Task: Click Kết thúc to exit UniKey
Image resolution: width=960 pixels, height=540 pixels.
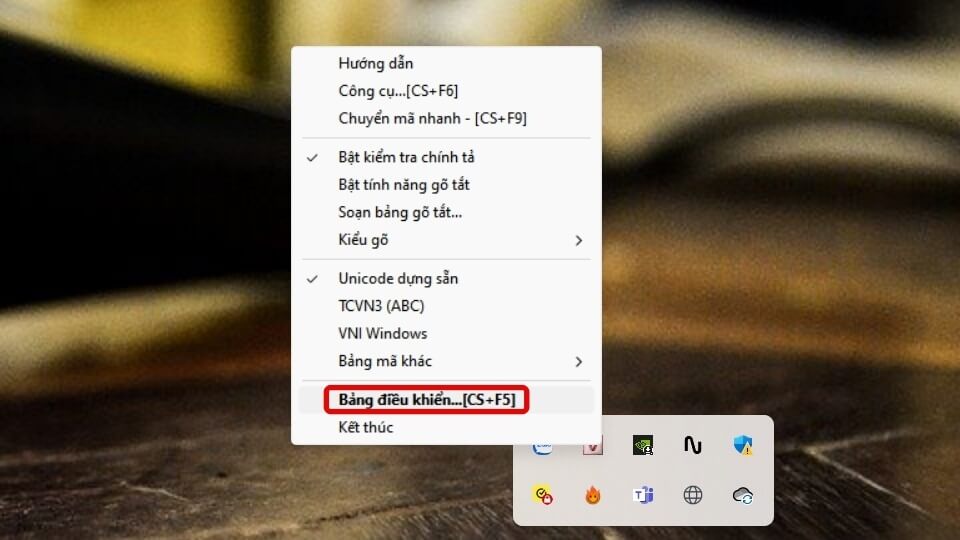Action: [366, 427]
